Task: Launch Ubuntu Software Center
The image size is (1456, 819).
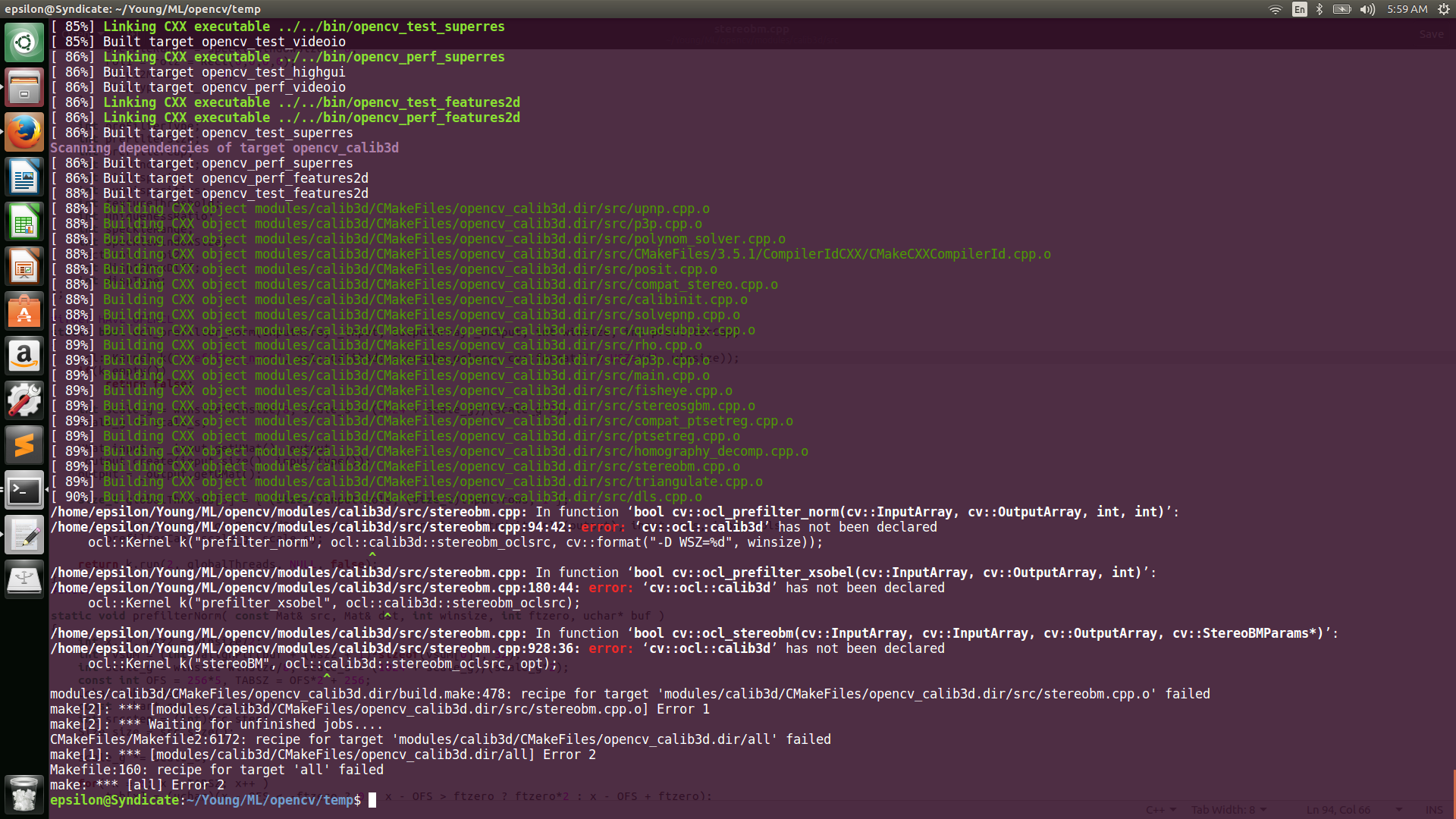Action: pyautogui.click(x=24, y=311)
